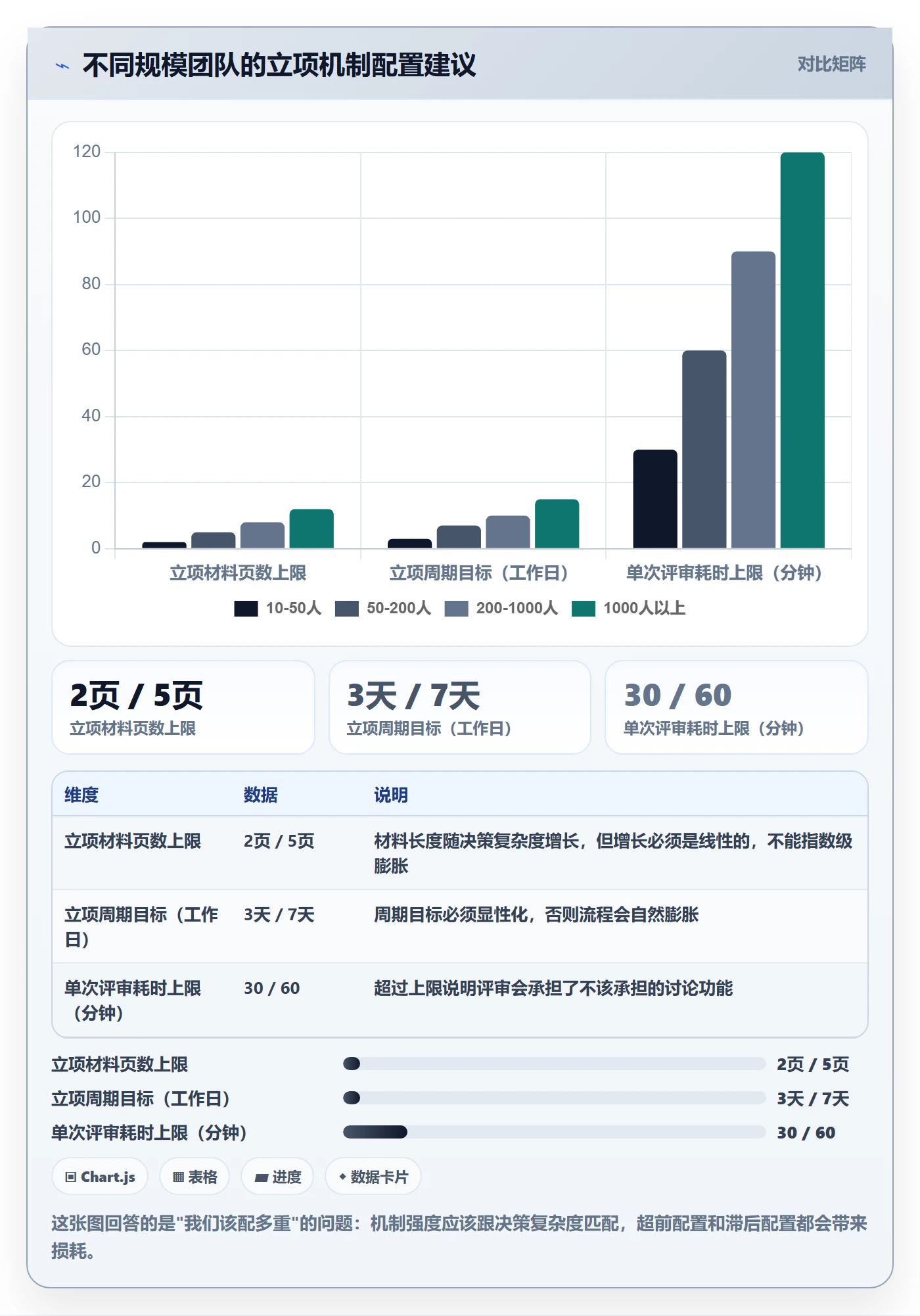920x1316 pixels.
Task: Click the tallest green bar for 单次评审耗时上限
Action: (802, 350)
